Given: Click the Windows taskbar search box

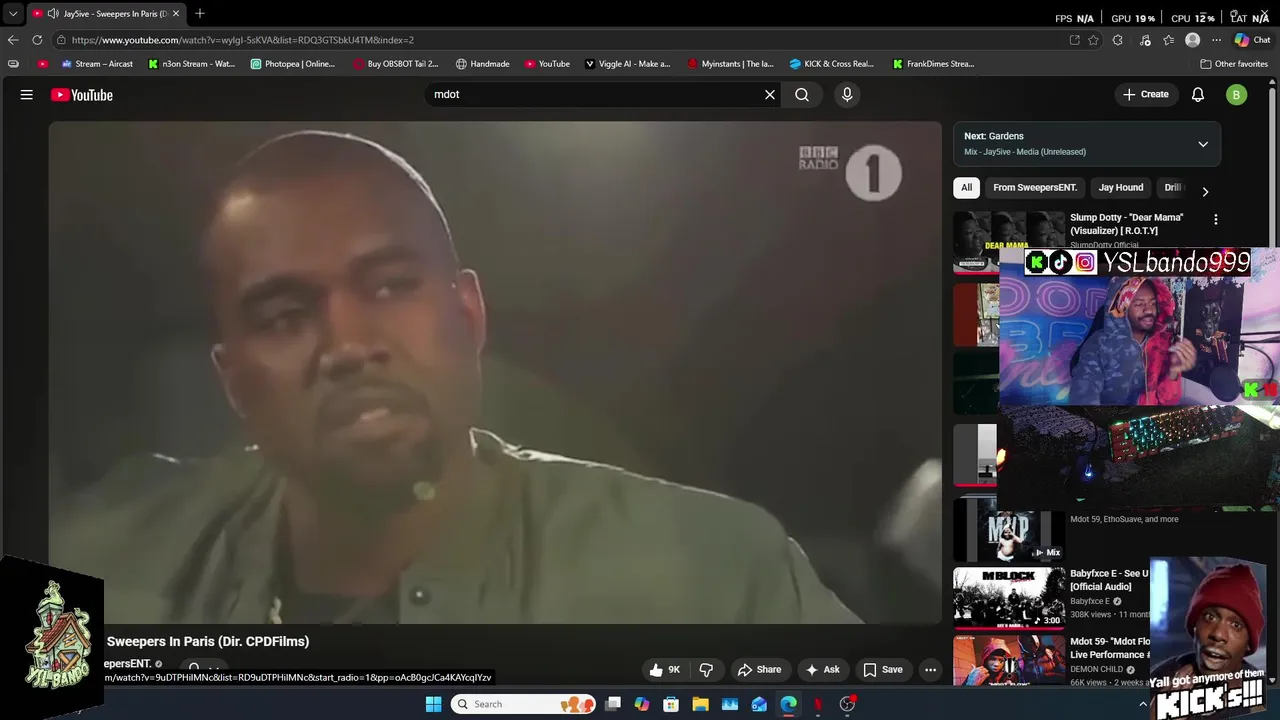Looking at the screenshot, I should (x=524, y=704).
